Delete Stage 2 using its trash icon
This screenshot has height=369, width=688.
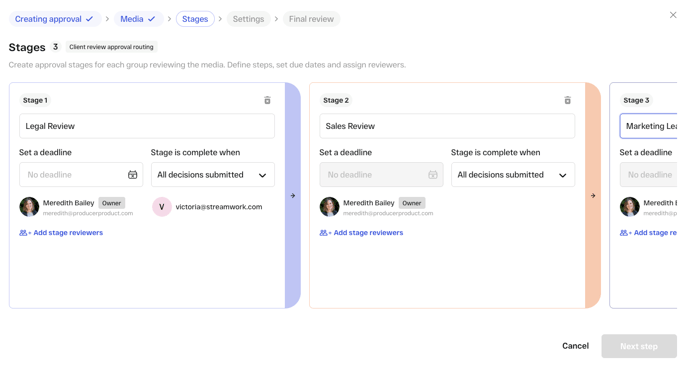pos(567,100)
